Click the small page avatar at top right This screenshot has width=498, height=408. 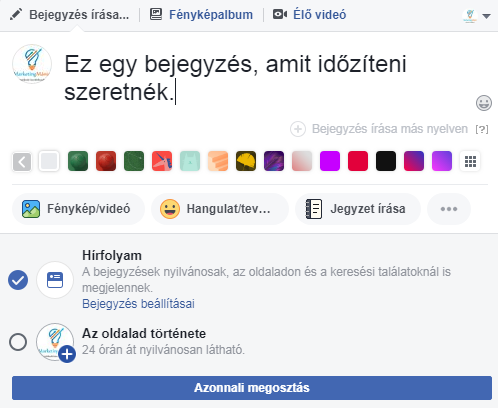[470, 16]
